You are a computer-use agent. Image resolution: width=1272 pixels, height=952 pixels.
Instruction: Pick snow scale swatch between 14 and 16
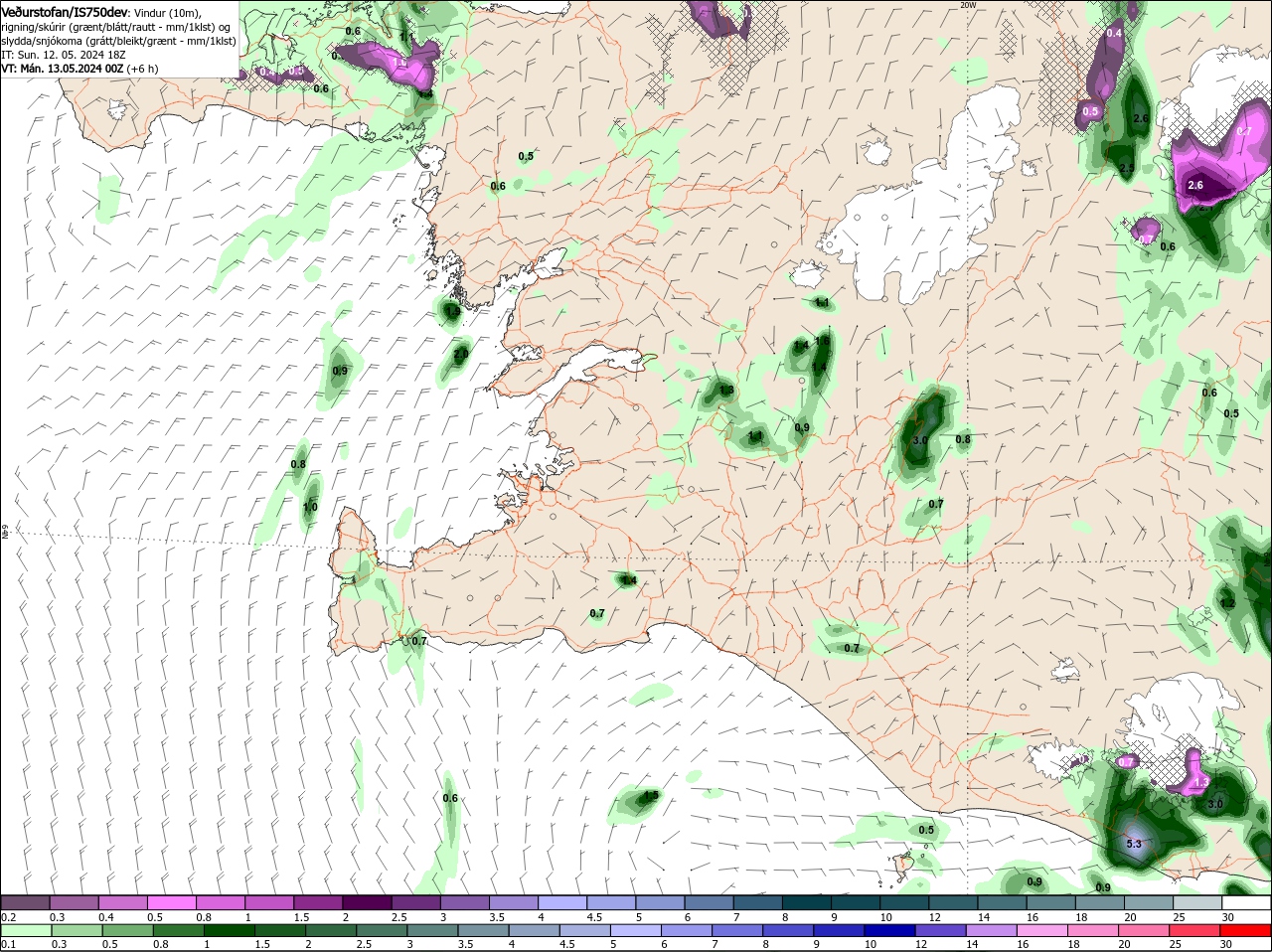(1003, 902)
